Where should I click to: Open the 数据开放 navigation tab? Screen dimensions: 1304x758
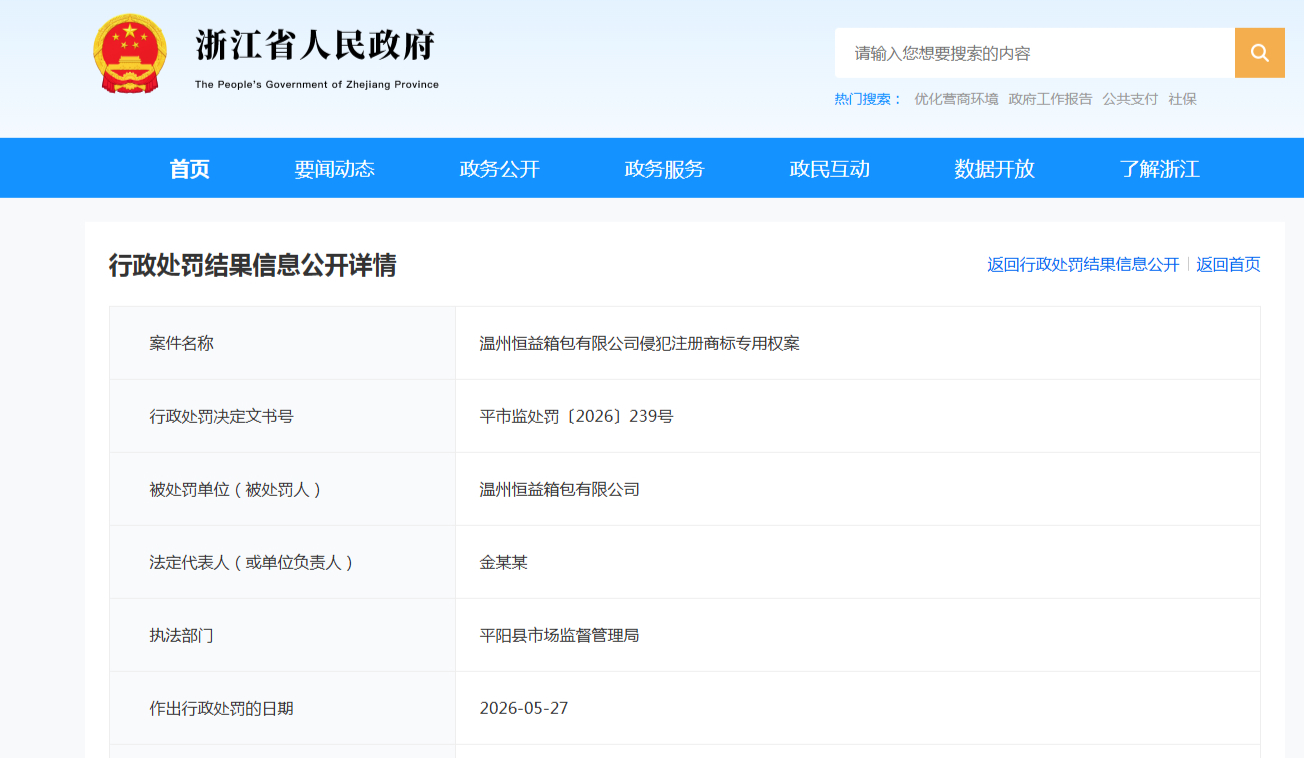coord(994,169)
